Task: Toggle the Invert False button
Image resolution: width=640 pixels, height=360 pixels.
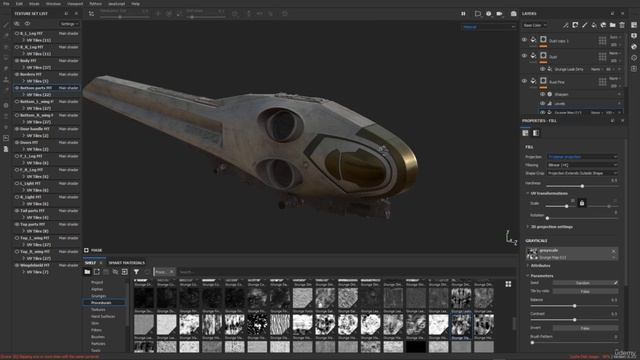Action: [585, 328]
